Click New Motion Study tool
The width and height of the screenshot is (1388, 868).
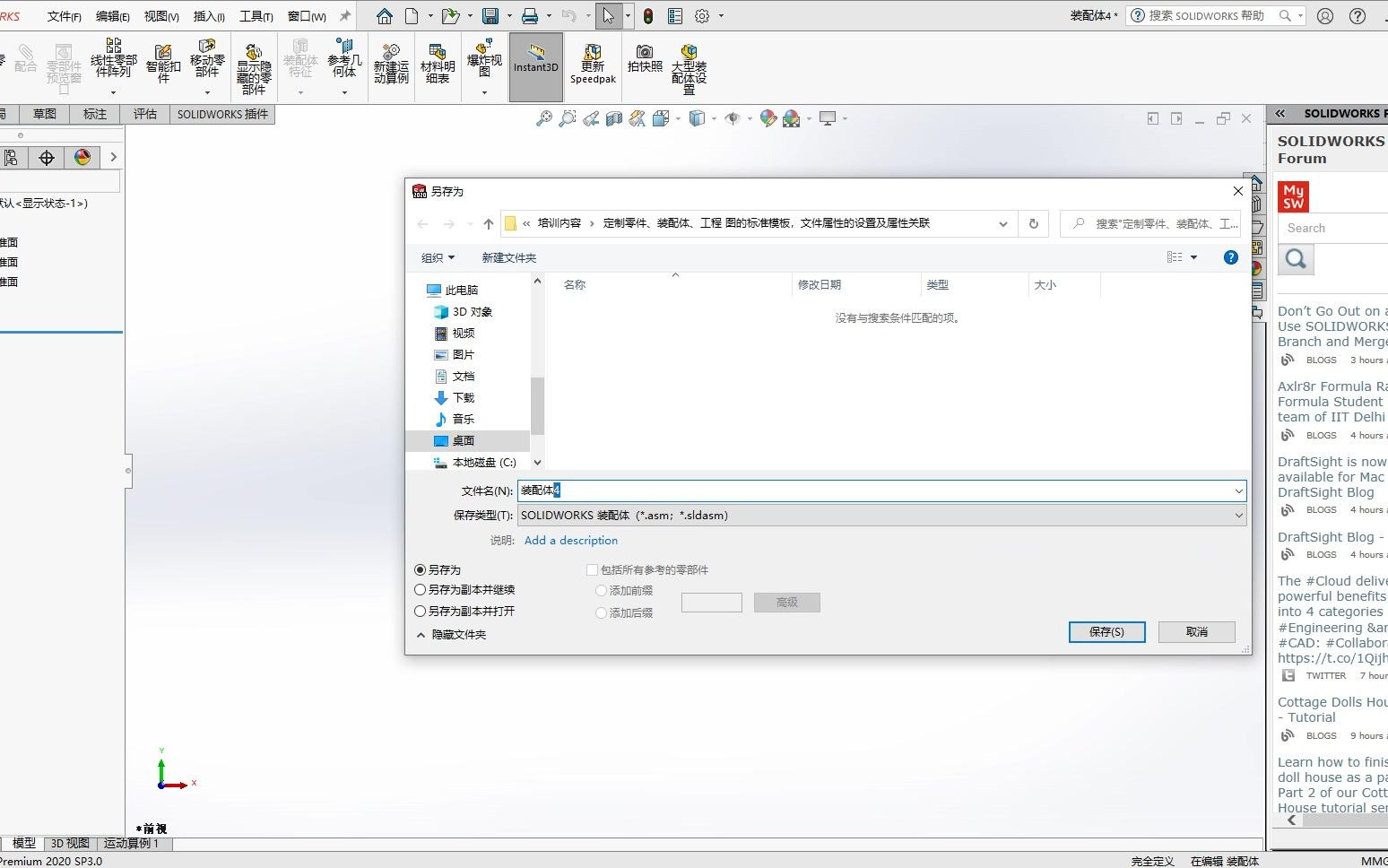click(x=391, y=65)
